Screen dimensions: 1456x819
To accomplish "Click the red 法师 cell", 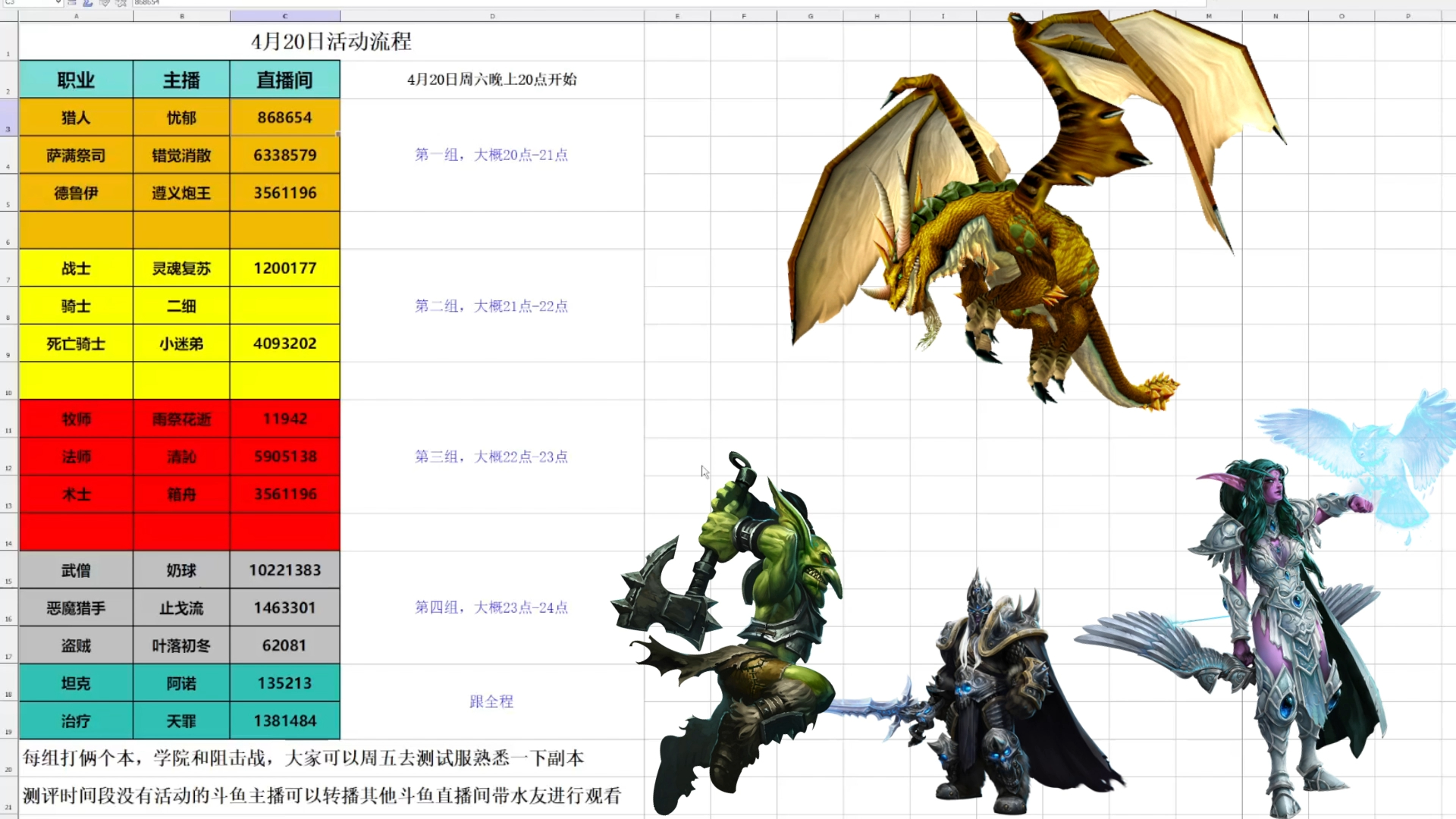I will pyautogui.click(x=76, y=457).
